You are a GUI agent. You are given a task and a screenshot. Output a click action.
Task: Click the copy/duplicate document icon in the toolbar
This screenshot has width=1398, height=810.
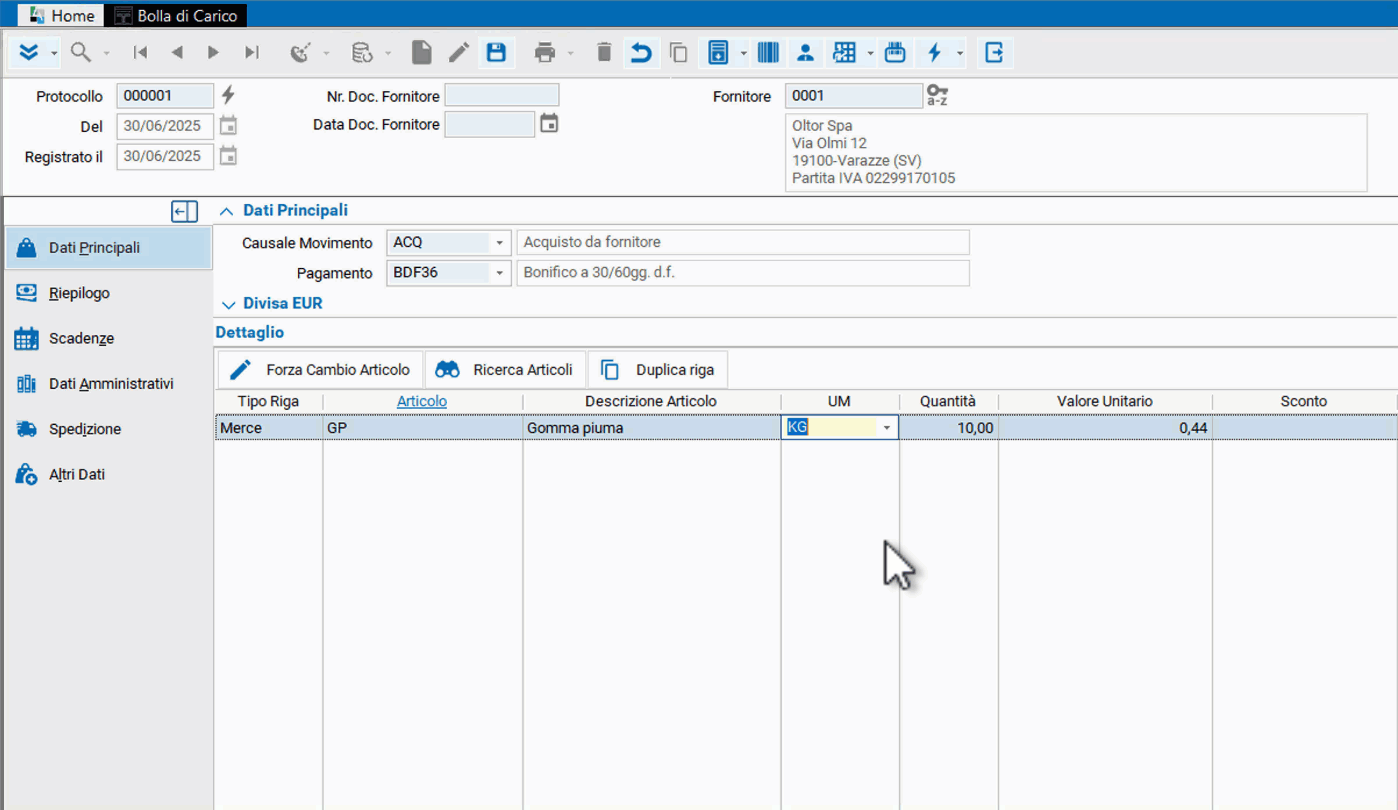click(x=678, y=53)
